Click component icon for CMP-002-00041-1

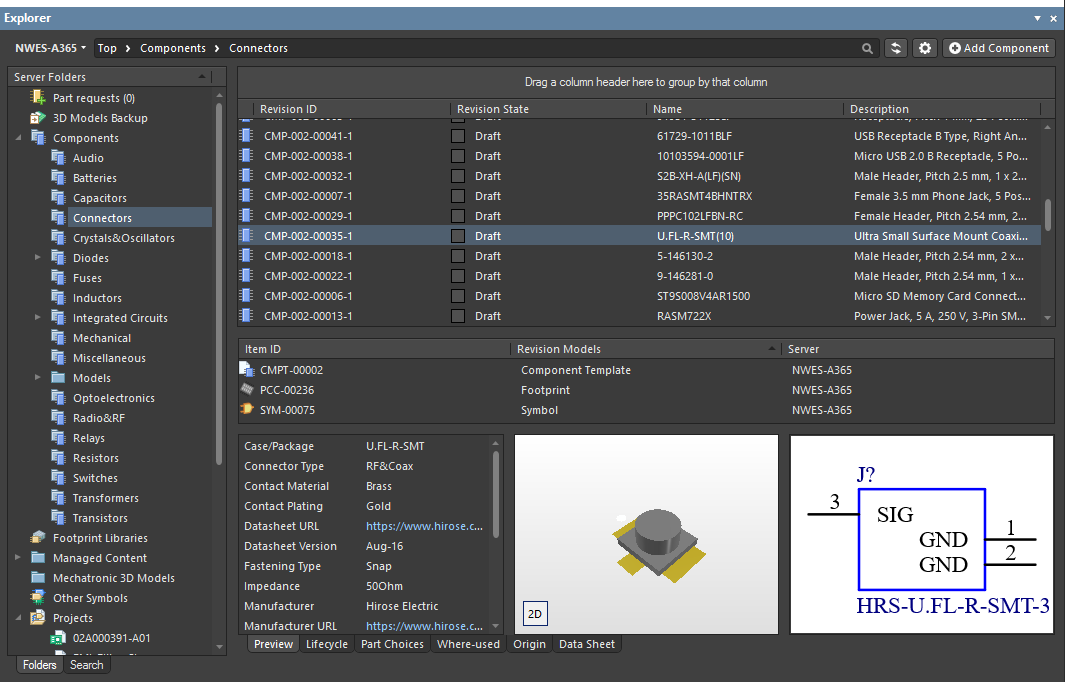[247, 135]
